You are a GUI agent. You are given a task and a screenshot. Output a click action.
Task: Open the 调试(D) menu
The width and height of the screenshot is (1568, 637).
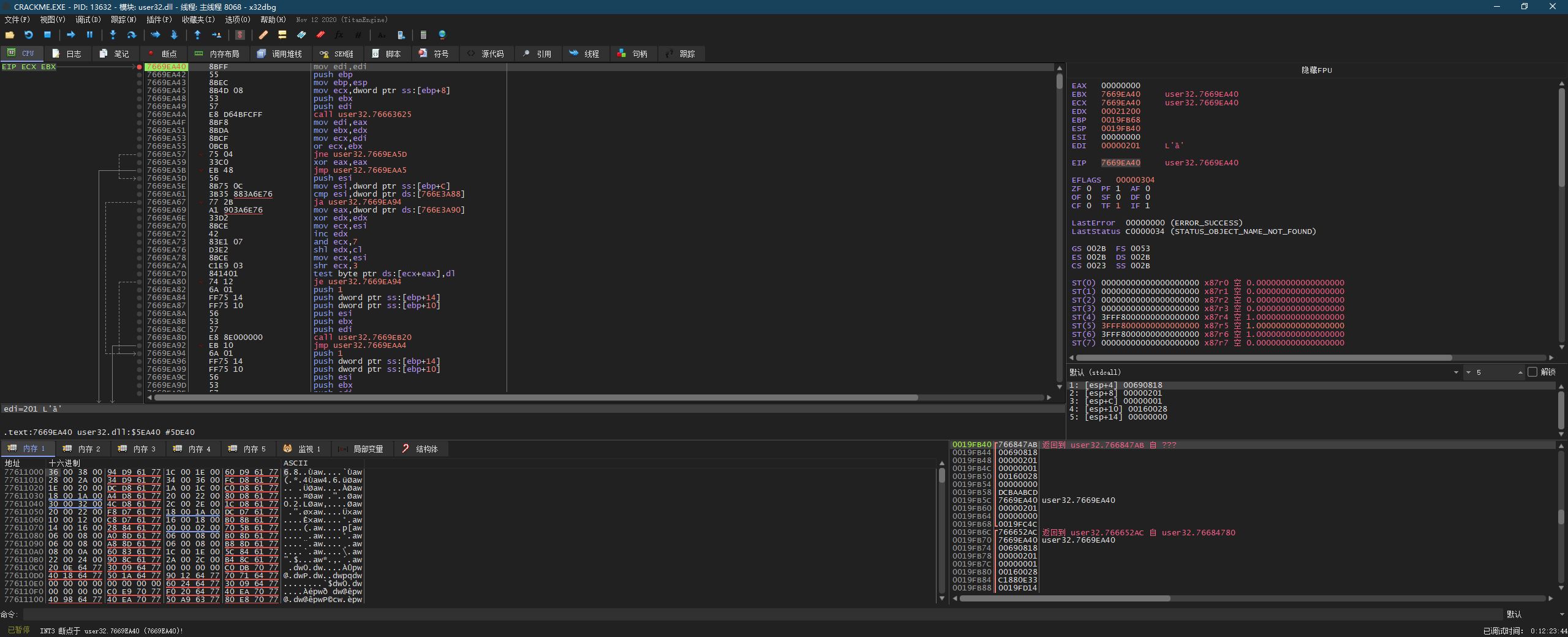[88, 20]
